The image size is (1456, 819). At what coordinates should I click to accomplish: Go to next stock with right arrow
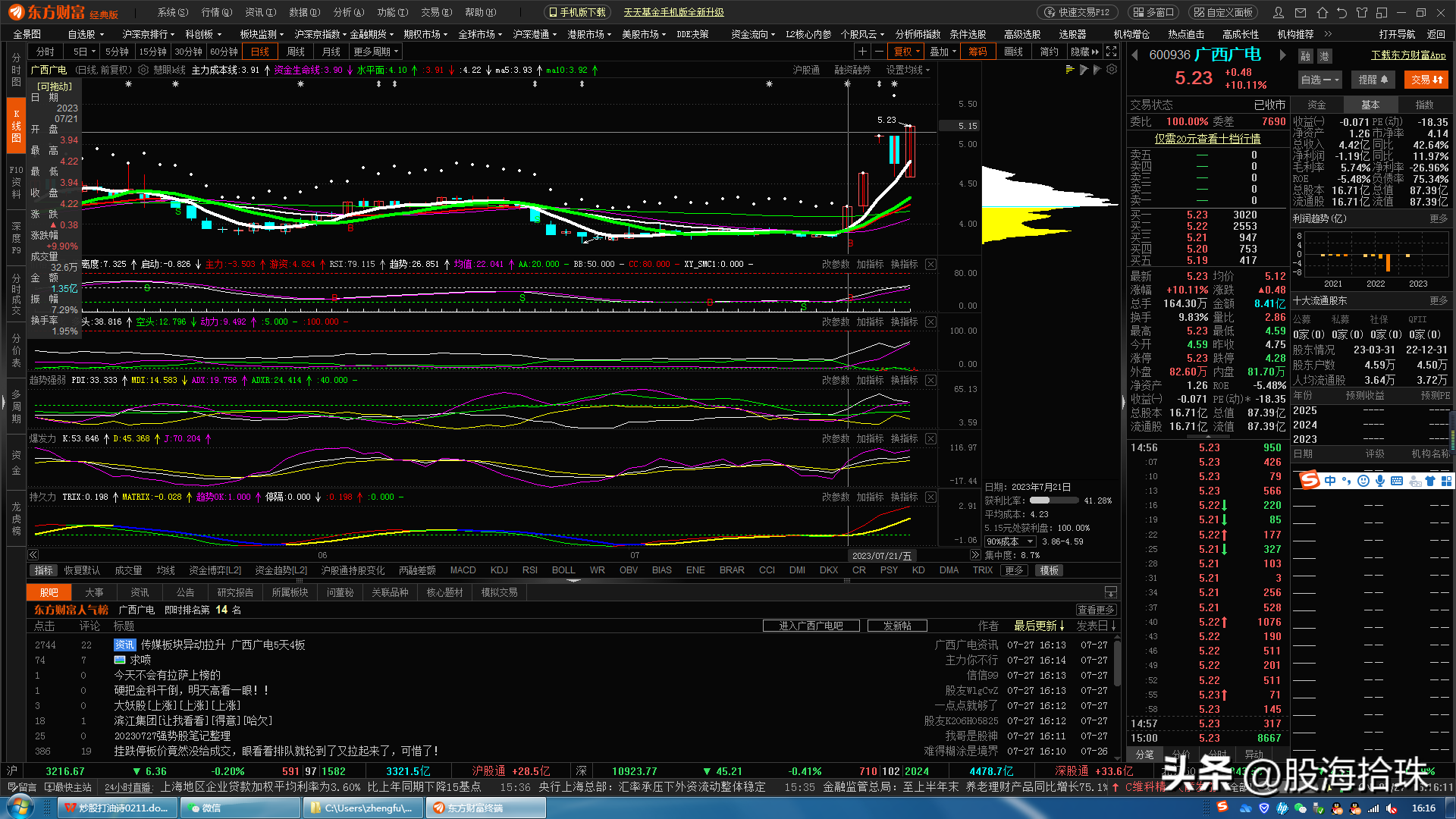click(x=1282, y=55)
